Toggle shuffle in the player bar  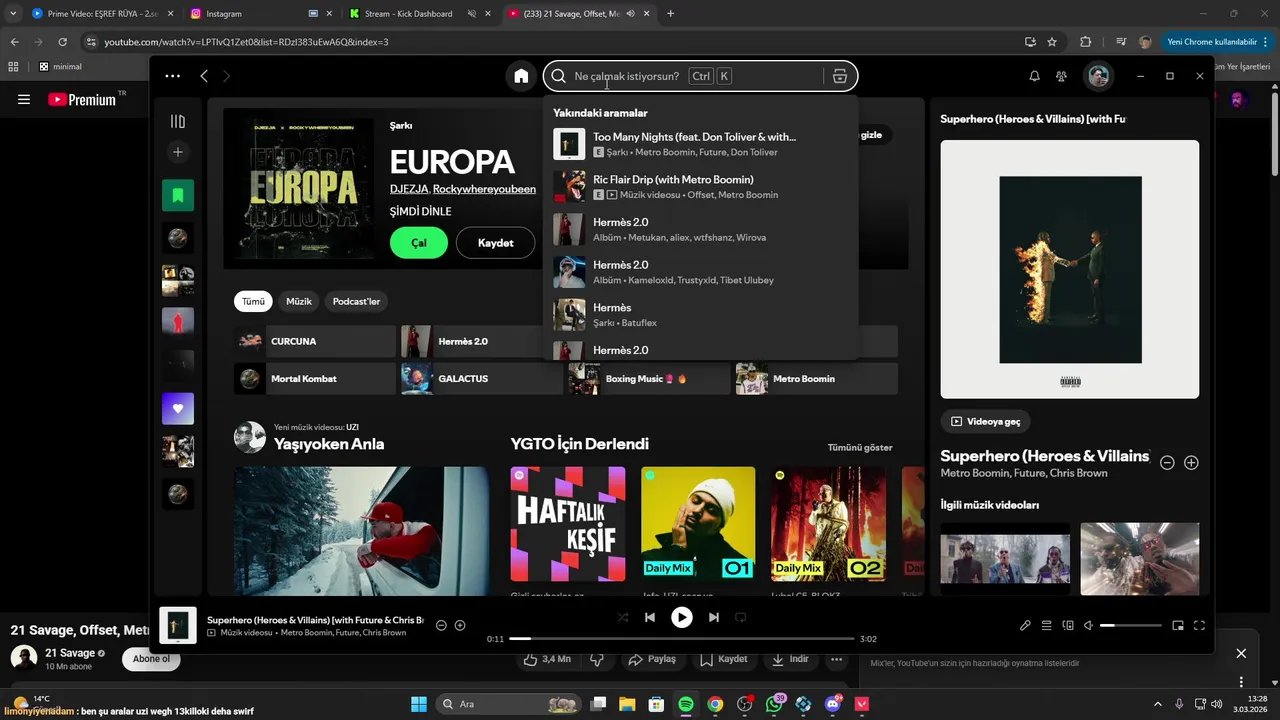[623, 618]
